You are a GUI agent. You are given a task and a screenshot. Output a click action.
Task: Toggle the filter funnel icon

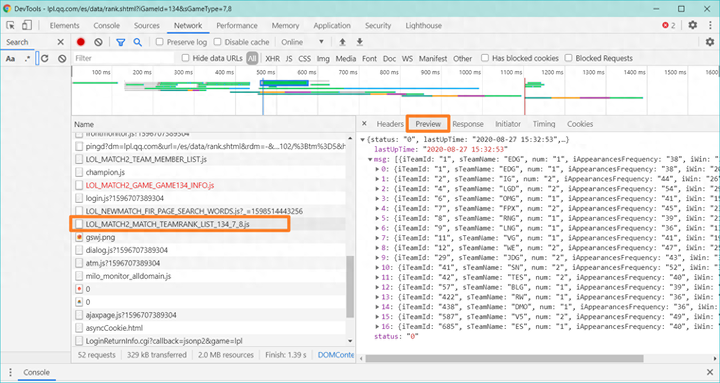[x=121, y=42]
